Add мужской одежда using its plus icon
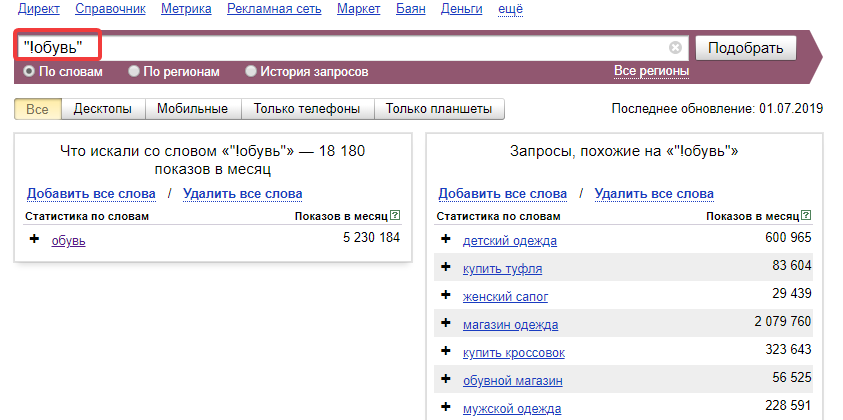This screenshot has width=843, height=420. coord(446,407)
